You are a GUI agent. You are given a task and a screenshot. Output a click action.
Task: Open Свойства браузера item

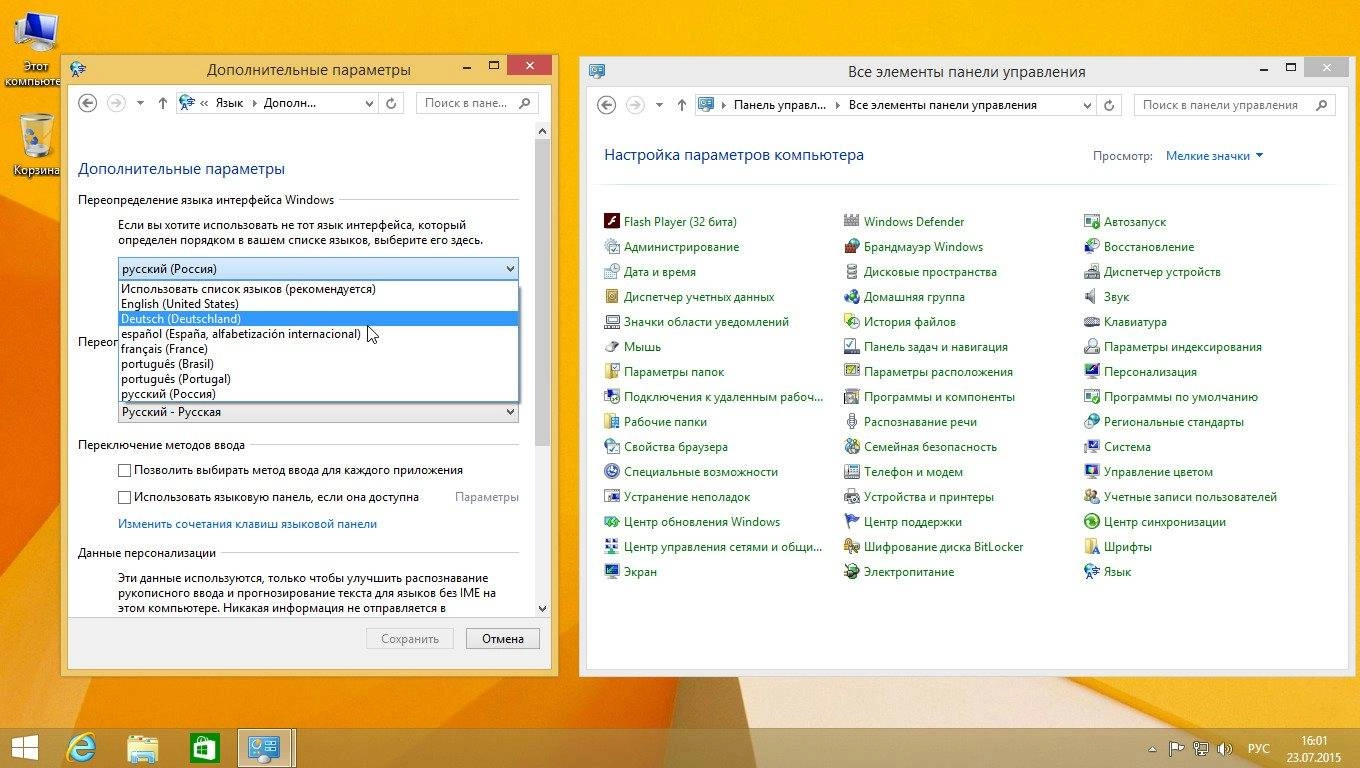666,447
